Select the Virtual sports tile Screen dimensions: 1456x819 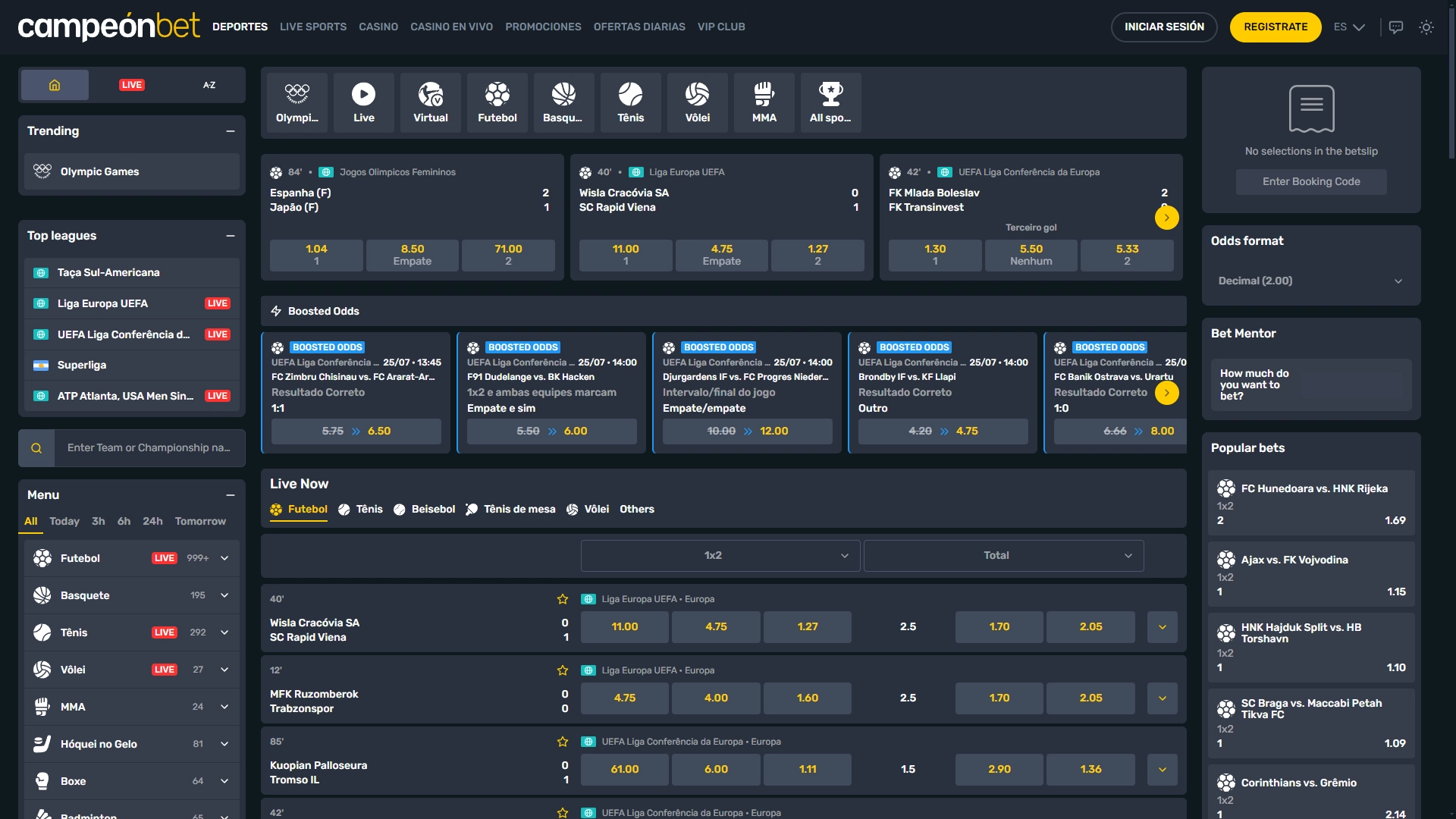(x=431, y=103)
